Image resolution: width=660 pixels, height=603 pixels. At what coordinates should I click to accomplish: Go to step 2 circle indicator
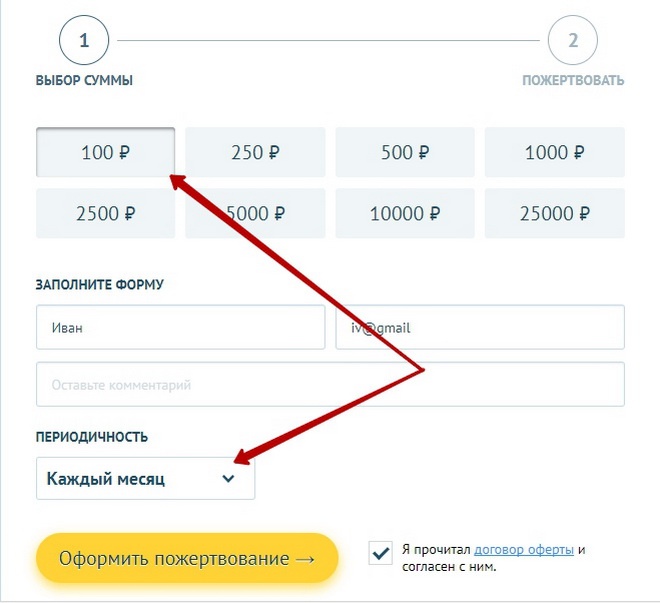(573, 41)
